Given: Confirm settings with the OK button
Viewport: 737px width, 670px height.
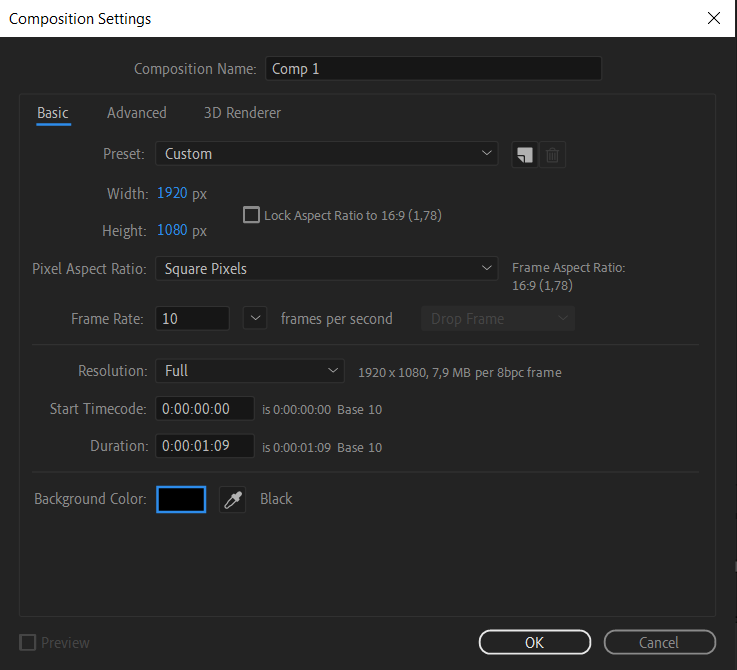Looking at the screenshot, I should coord(534,643).
